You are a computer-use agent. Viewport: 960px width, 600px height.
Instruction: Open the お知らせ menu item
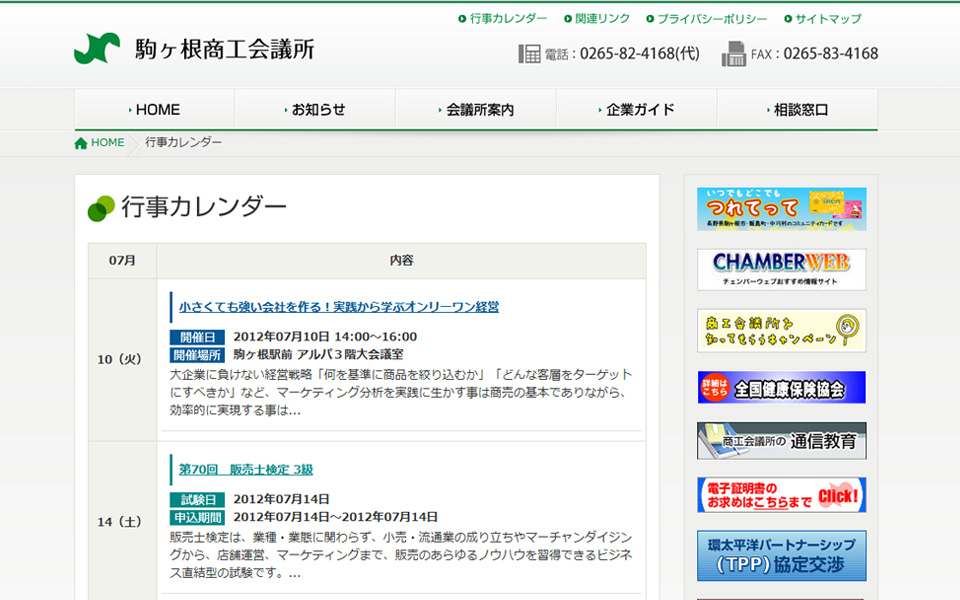click(x=316, y=110)
